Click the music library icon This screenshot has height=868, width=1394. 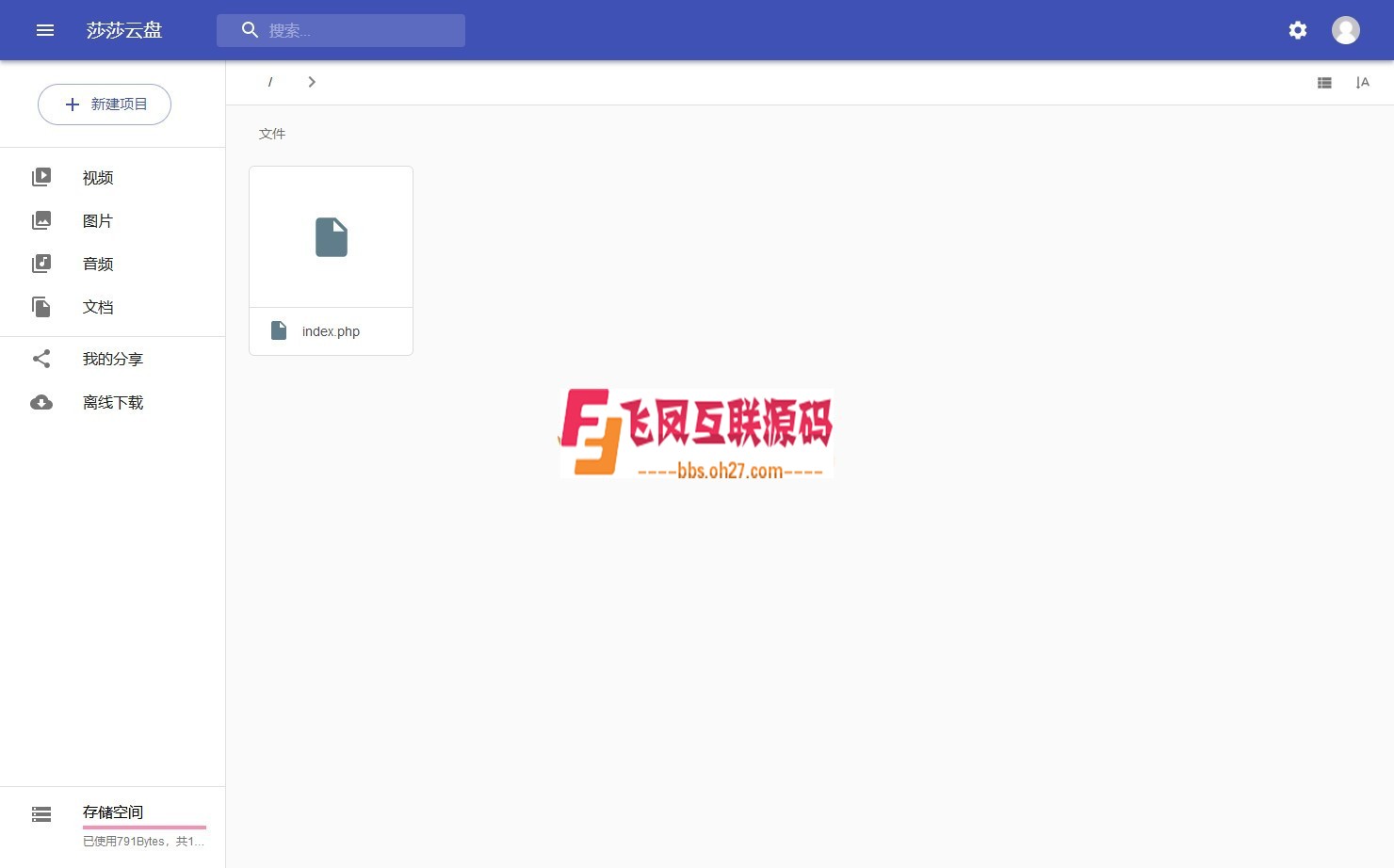(x=41, y=264)
